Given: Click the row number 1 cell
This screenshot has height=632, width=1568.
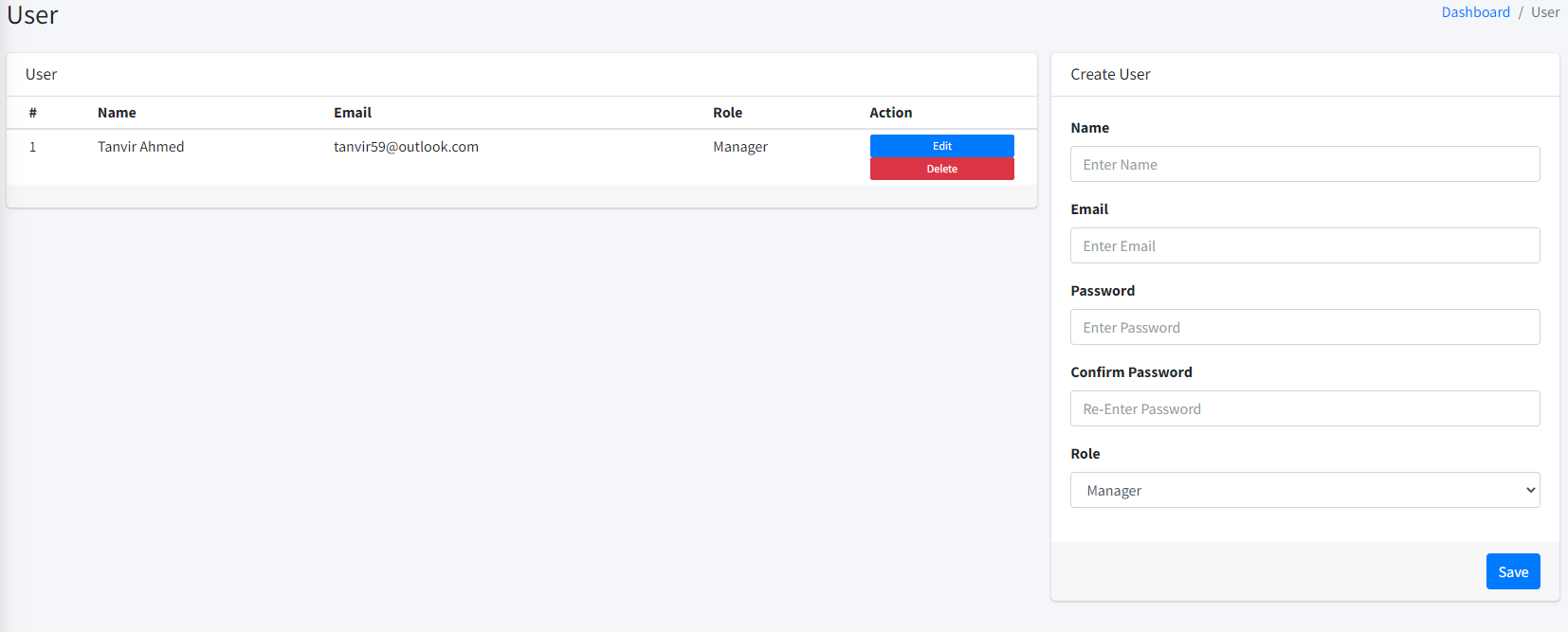Looking at the screenshot, I should pos(33,147).
